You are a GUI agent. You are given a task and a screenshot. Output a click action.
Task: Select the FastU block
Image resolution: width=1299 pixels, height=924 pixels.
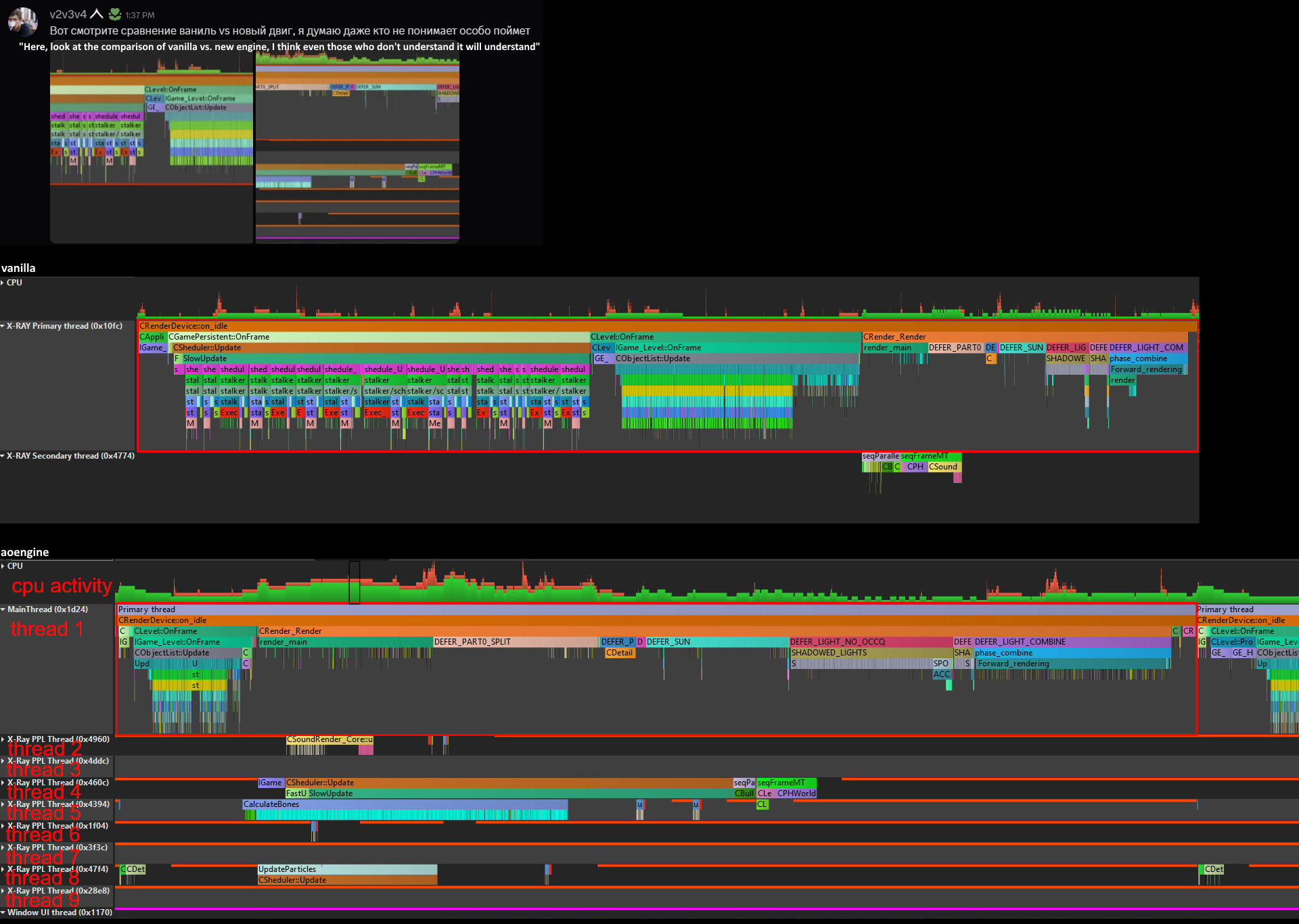296,793
